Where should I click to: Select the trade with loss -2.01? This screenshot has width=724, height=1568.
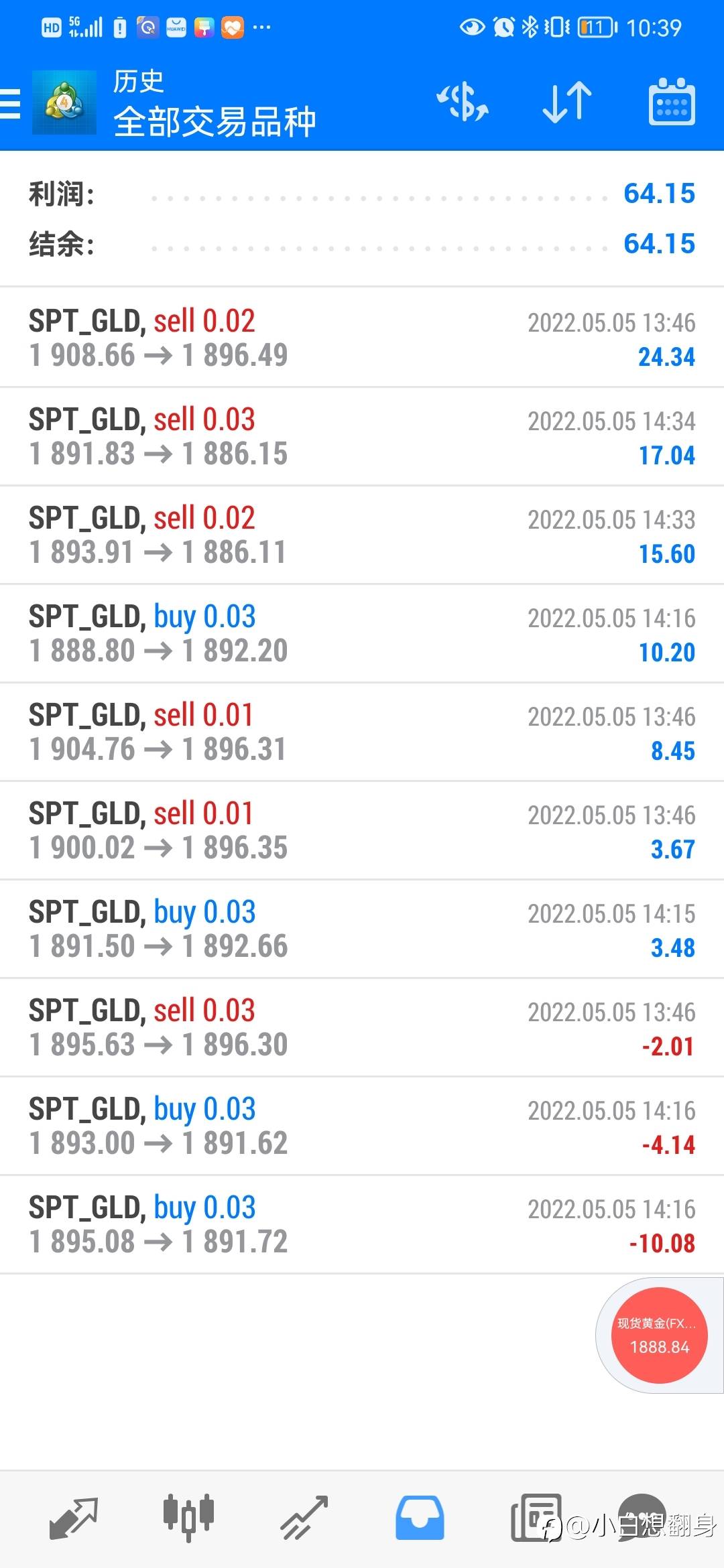click(362, 1027)
